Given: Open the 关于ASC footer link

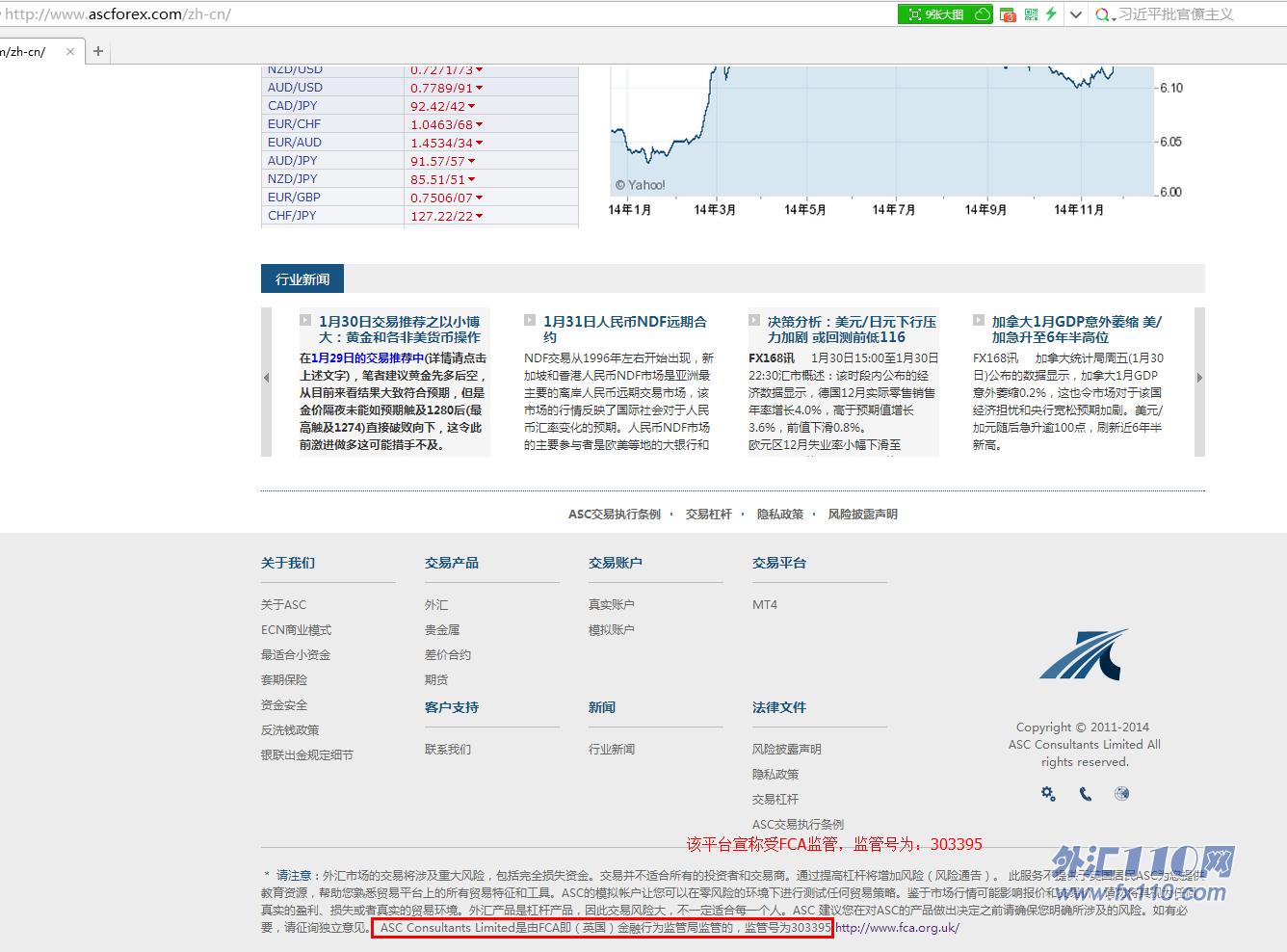Looking at the screenshot, I should click(283, 605).
